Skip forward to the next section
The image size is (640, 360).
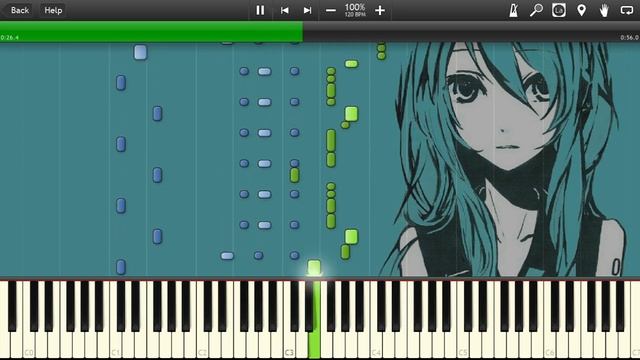point(307,10)
